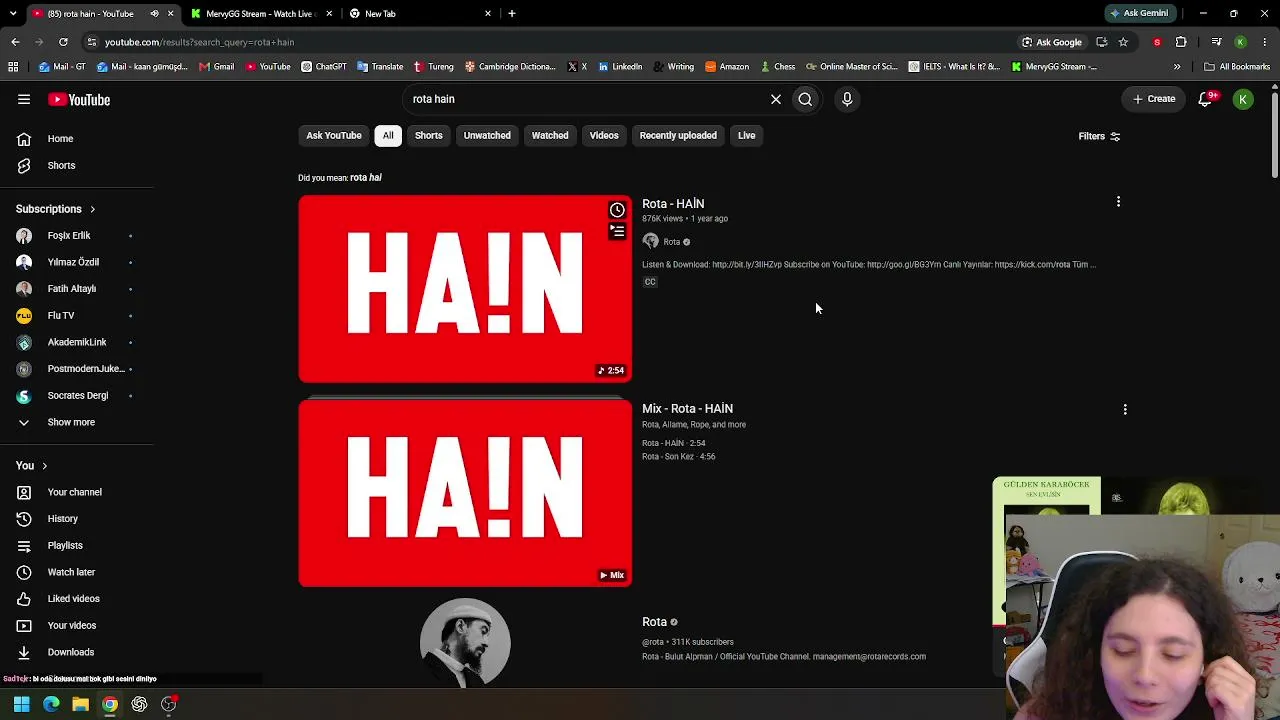Clear the search query with the X

coord(775,99)
